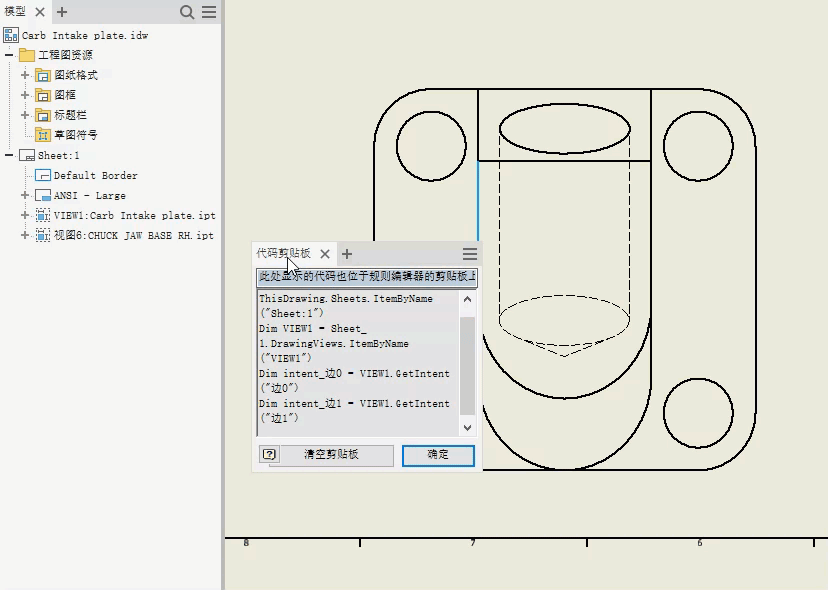The height and width of the screenshot is (590, 828).
Task: Click the 标题栏 folder icon
Action: coord(43,115)
